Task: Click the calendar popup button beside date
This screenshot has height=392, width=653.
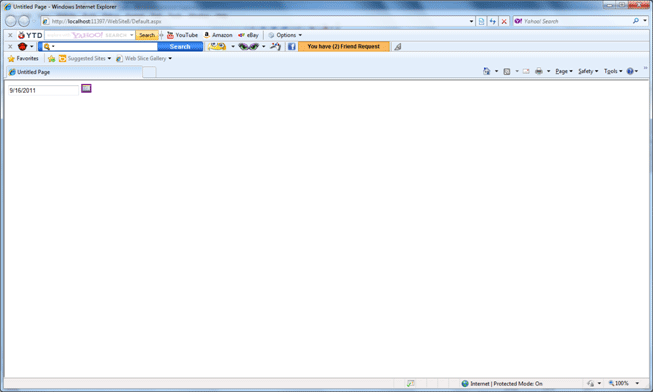Action: click(x=86, y=88)
